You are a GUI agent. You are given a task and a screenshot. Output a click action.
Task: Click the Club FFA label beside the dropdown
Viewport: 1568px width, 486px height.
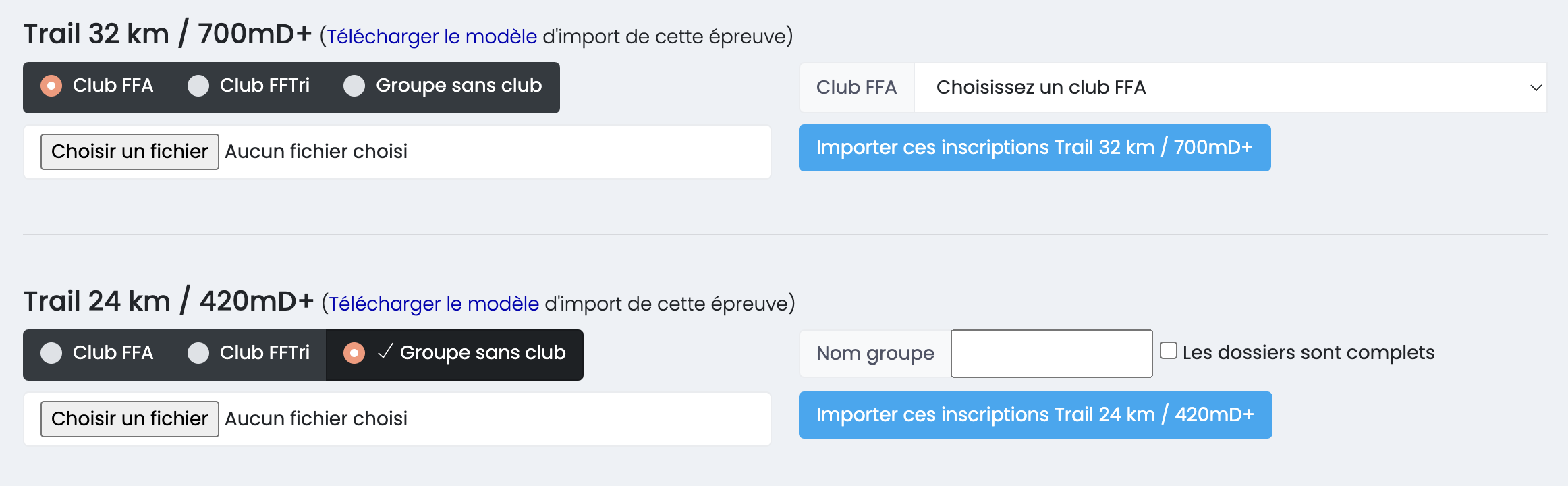pyautogui.click(x=856, y=88)
